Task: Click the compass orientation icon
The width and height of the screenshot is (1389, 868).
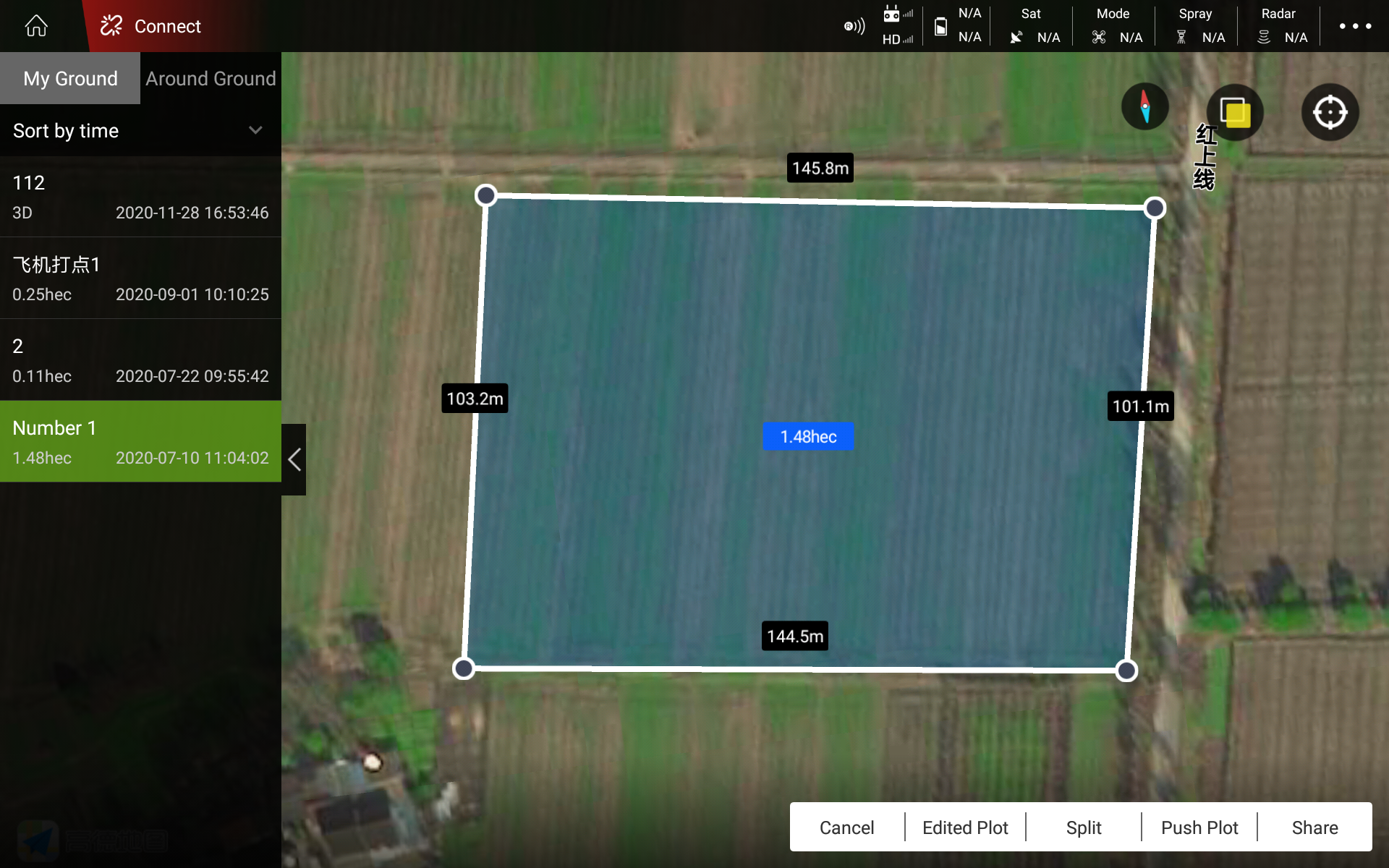Action: pyautogui.click(x=1146, y=106)
